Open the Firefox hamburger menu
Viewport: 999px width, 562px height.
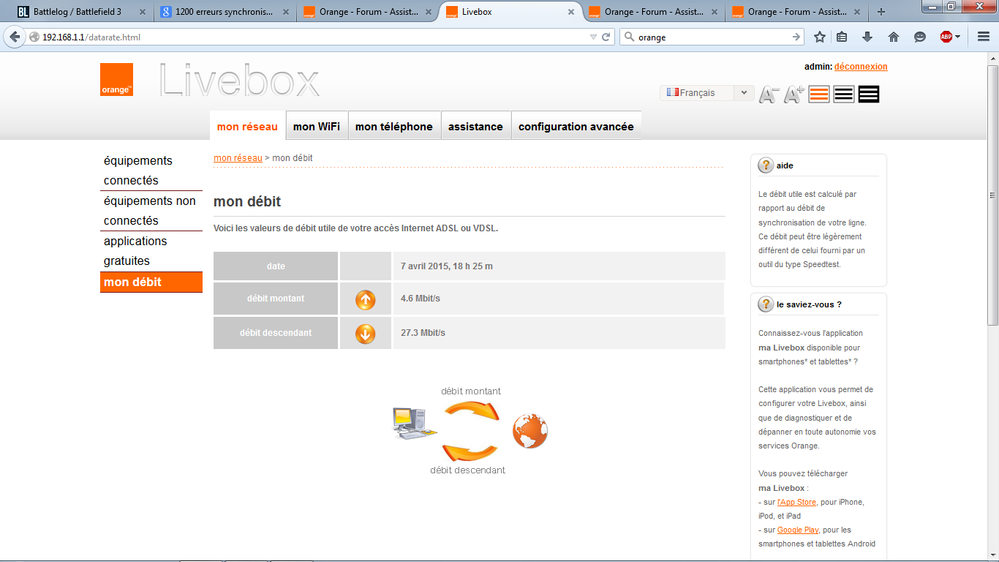pos(983,37)
